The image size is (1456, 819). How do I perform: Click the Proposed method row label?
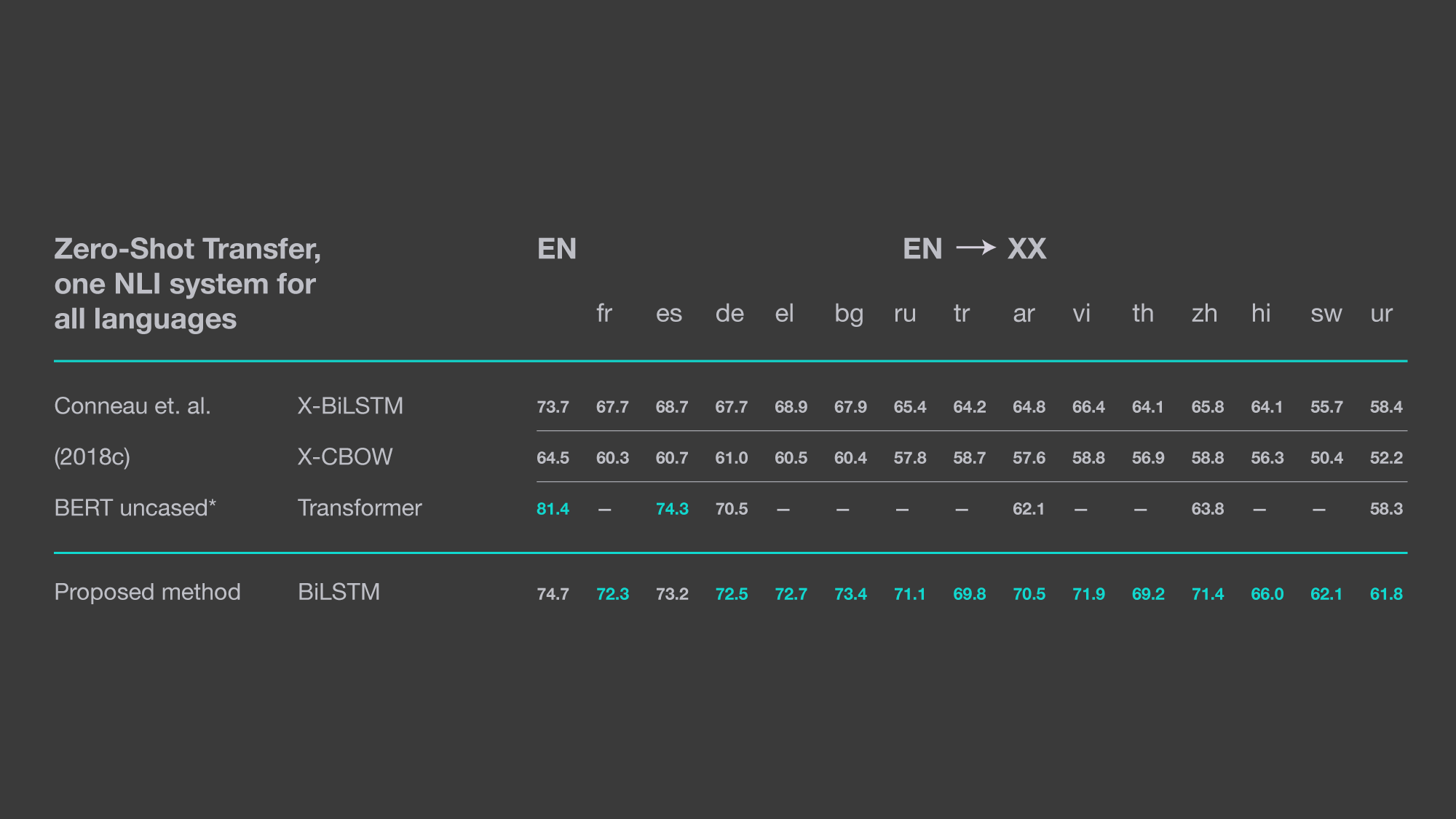pos(147,592)
